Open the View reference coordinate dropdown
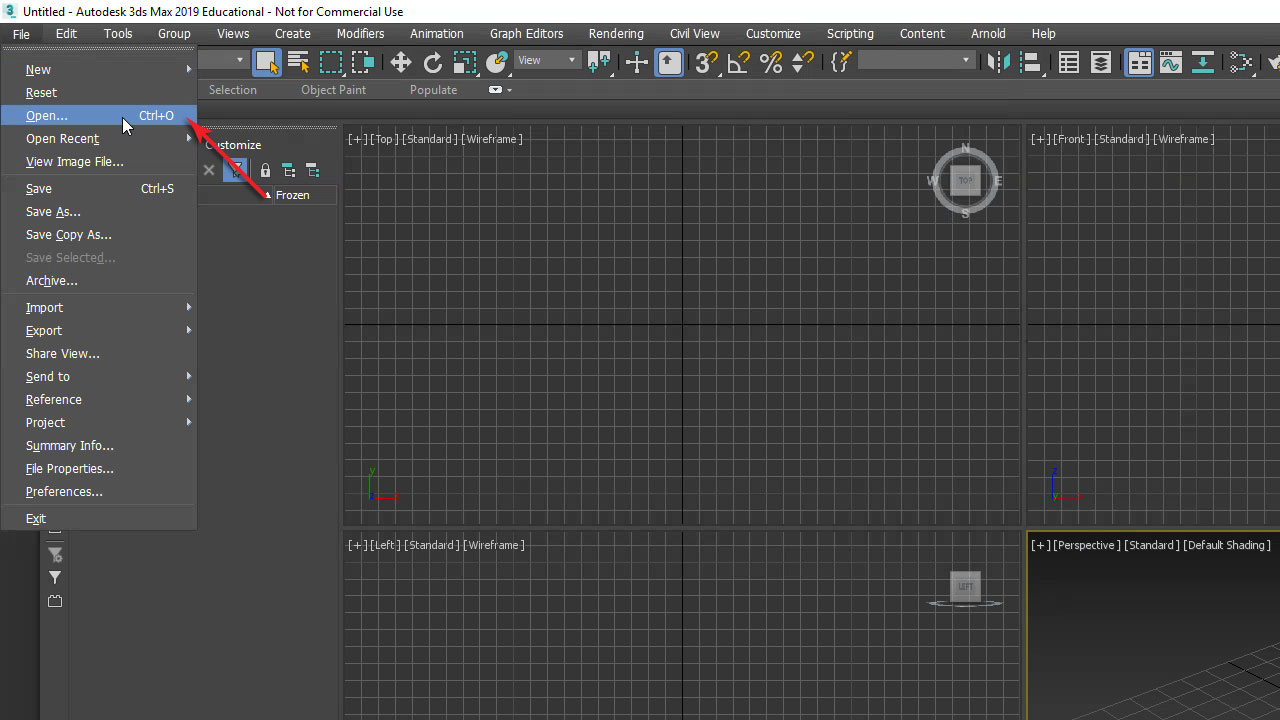Screen dimensions: 1280x720 546,61
